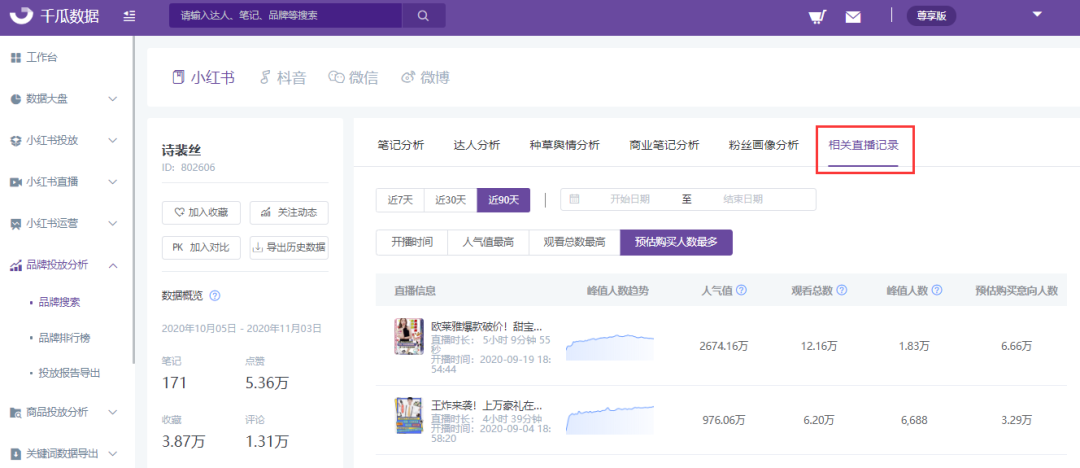
Task: Click the 导出历史数据 button
Action: coord(289,247)
